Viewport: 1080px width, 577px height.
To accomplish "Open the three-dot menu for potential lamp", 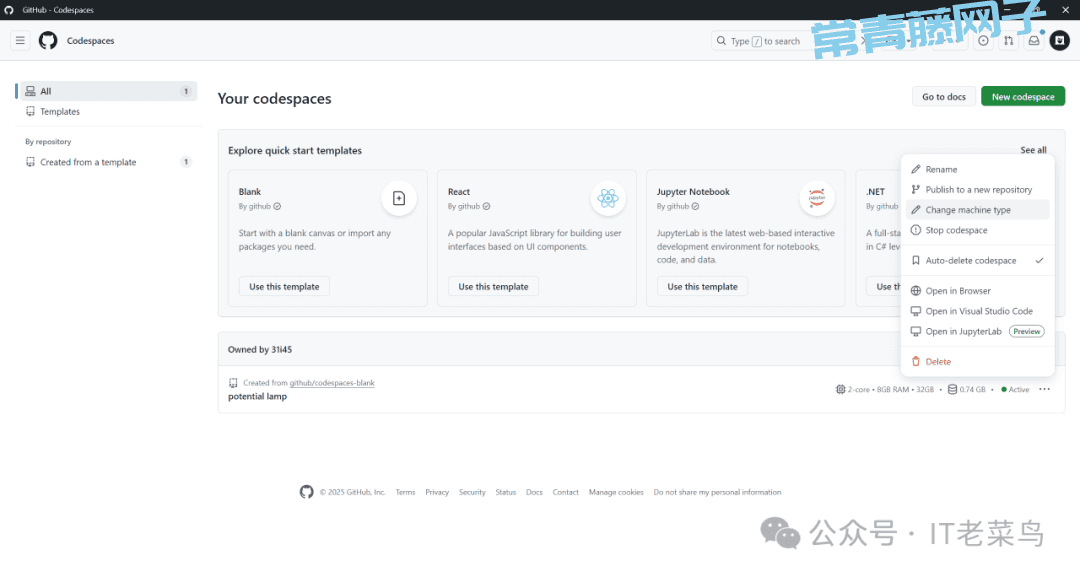I will [1045, 389].
